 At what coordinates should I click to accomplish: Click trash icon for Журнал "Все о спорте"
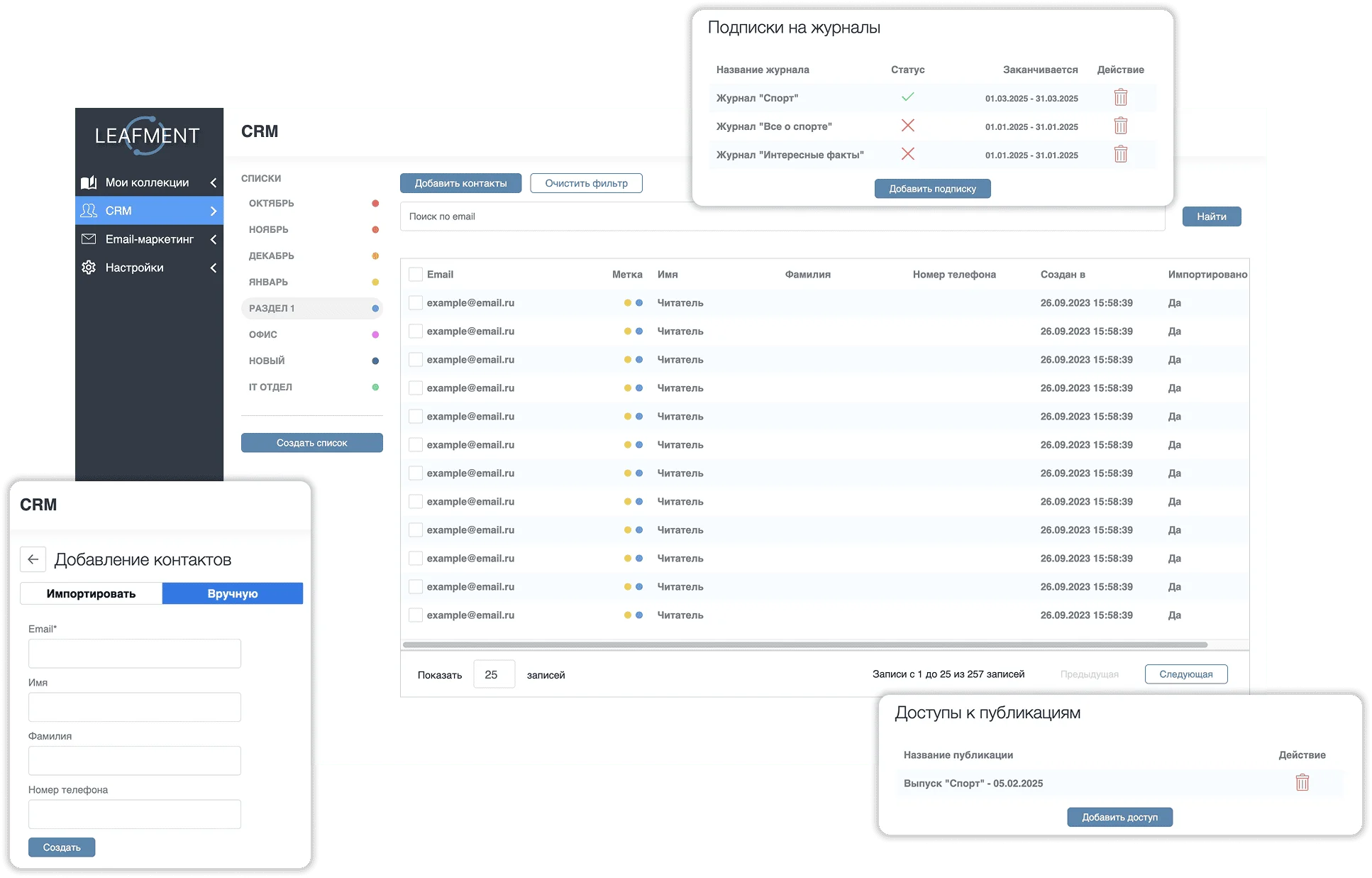(1120, 126)
